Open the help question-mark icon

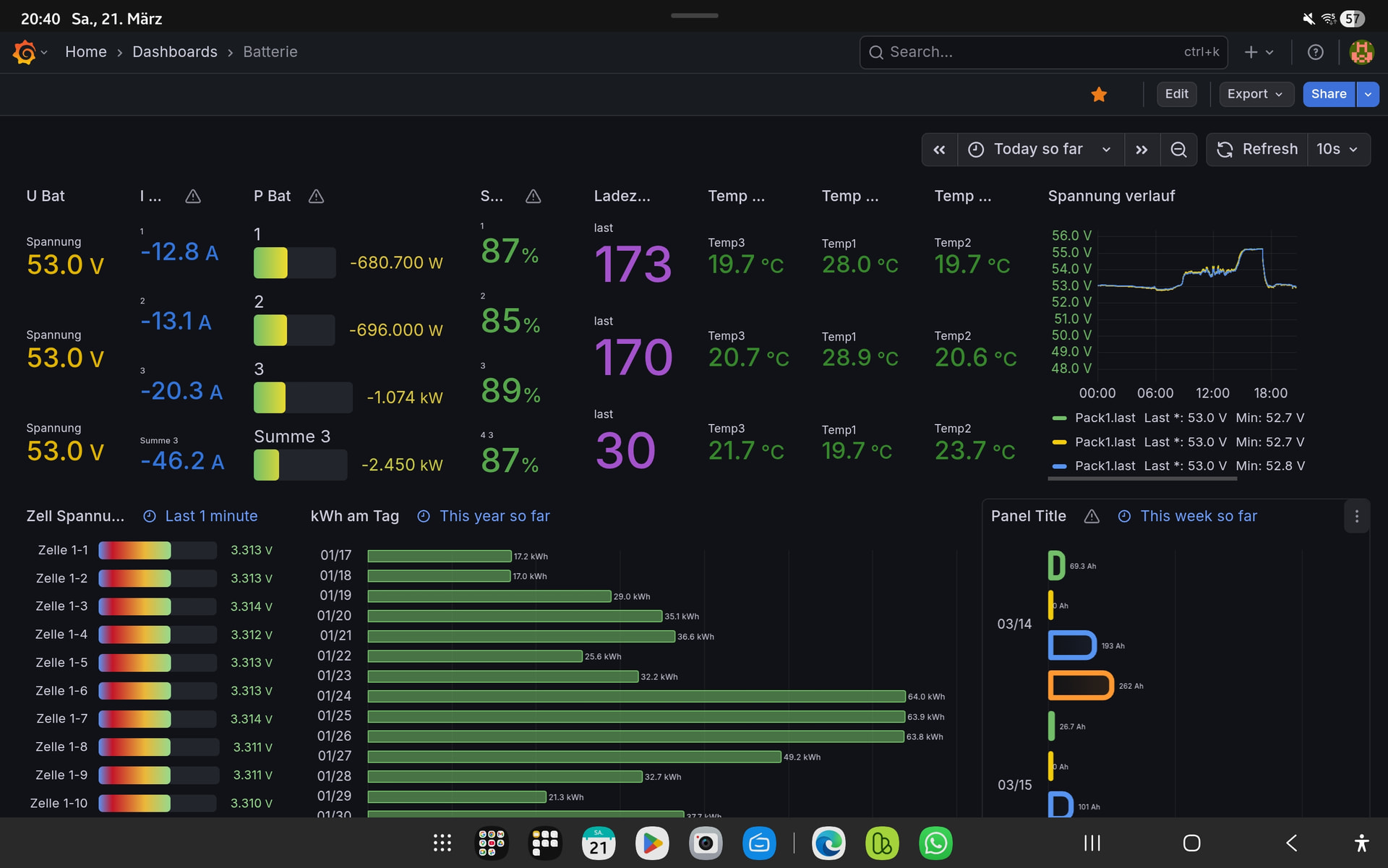coord(1315,52)
